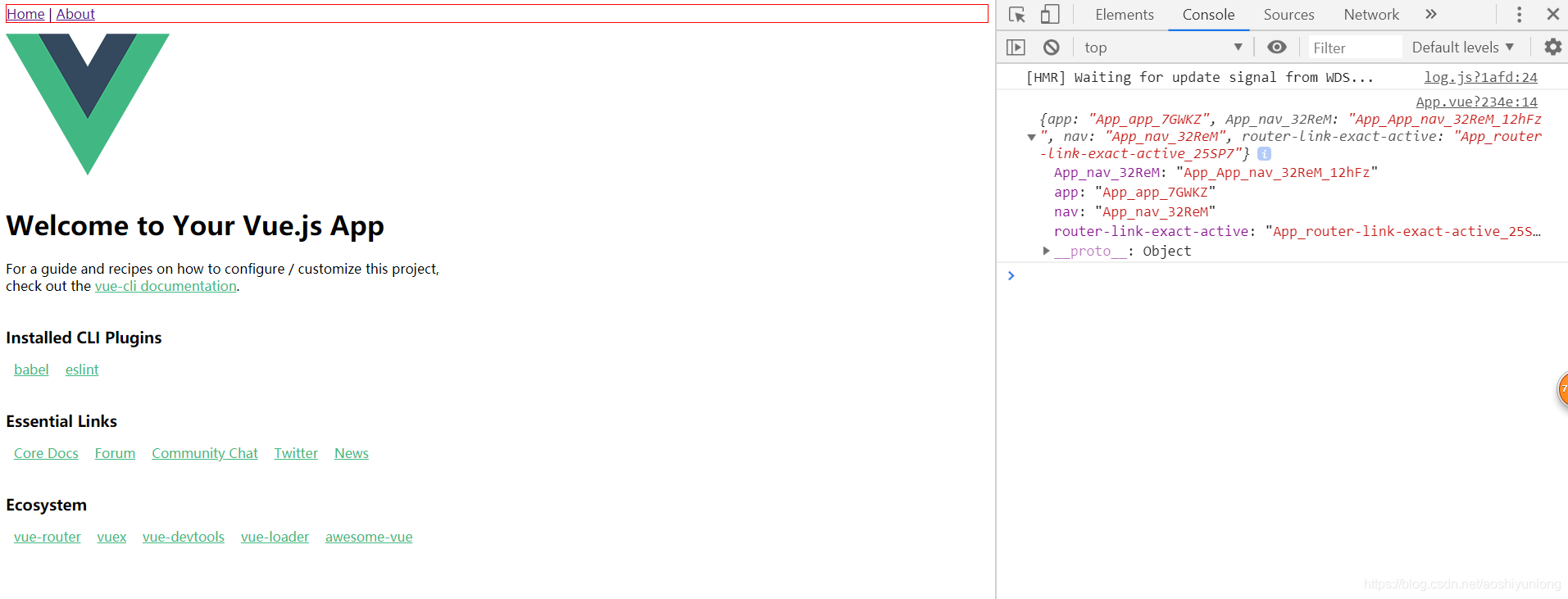Select the app property row

click(1134, 192)
